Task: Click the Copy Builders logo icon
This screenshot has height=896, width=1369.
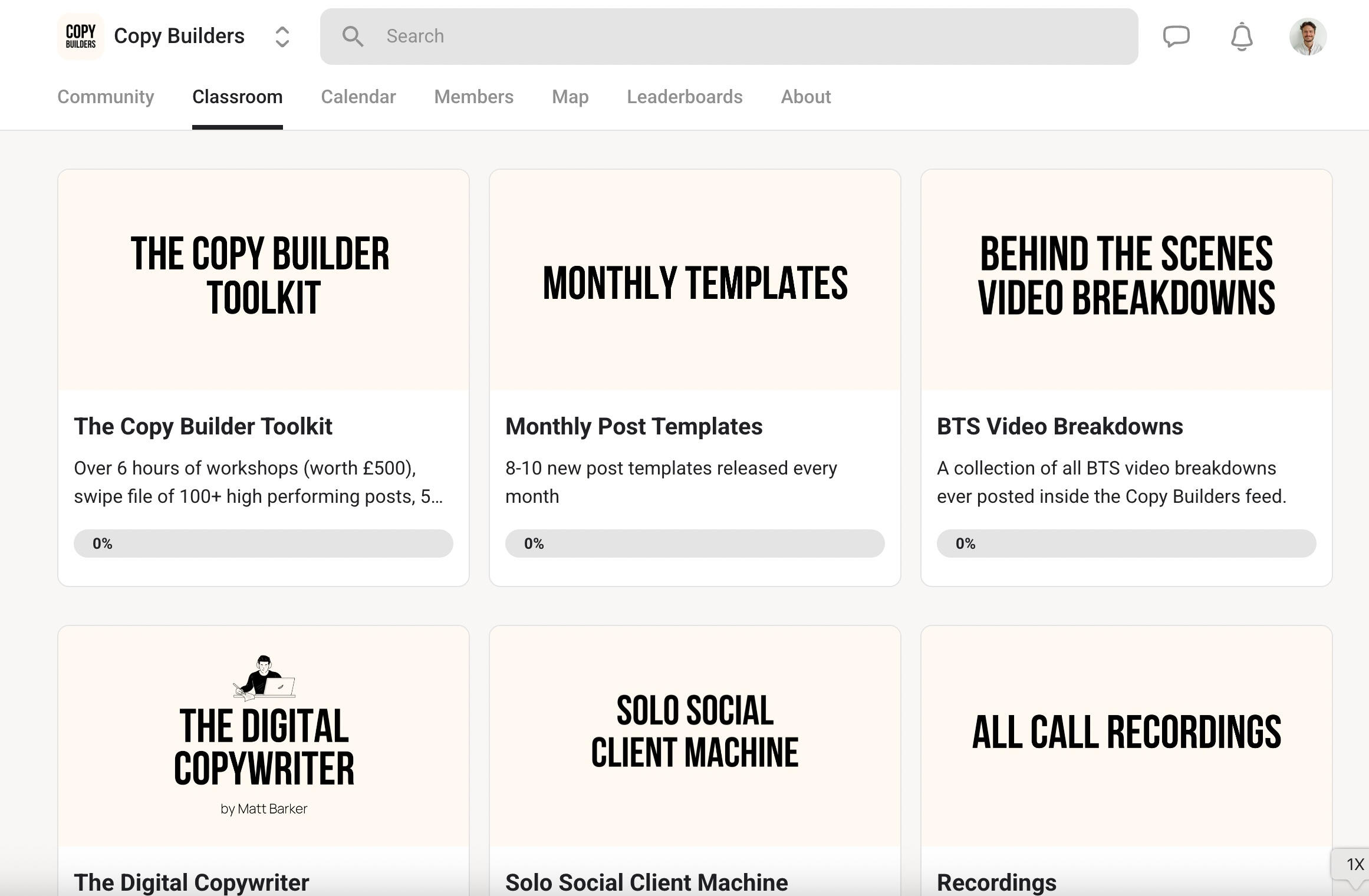Action: pyautogui.click(x=81, y=37)
